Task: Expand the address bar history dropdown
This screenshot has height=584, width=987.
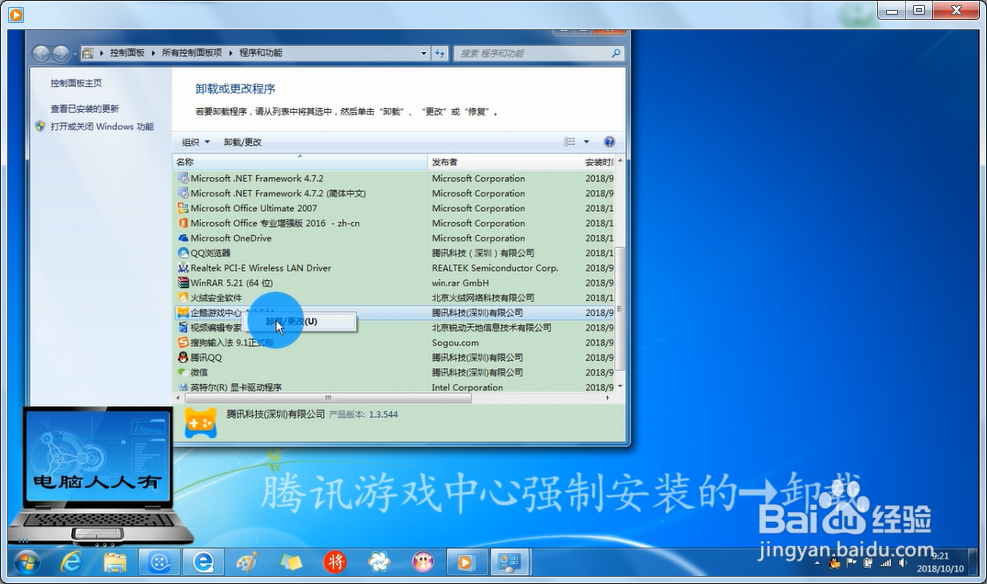Action: pyautogui.click(x=424, y=53)
